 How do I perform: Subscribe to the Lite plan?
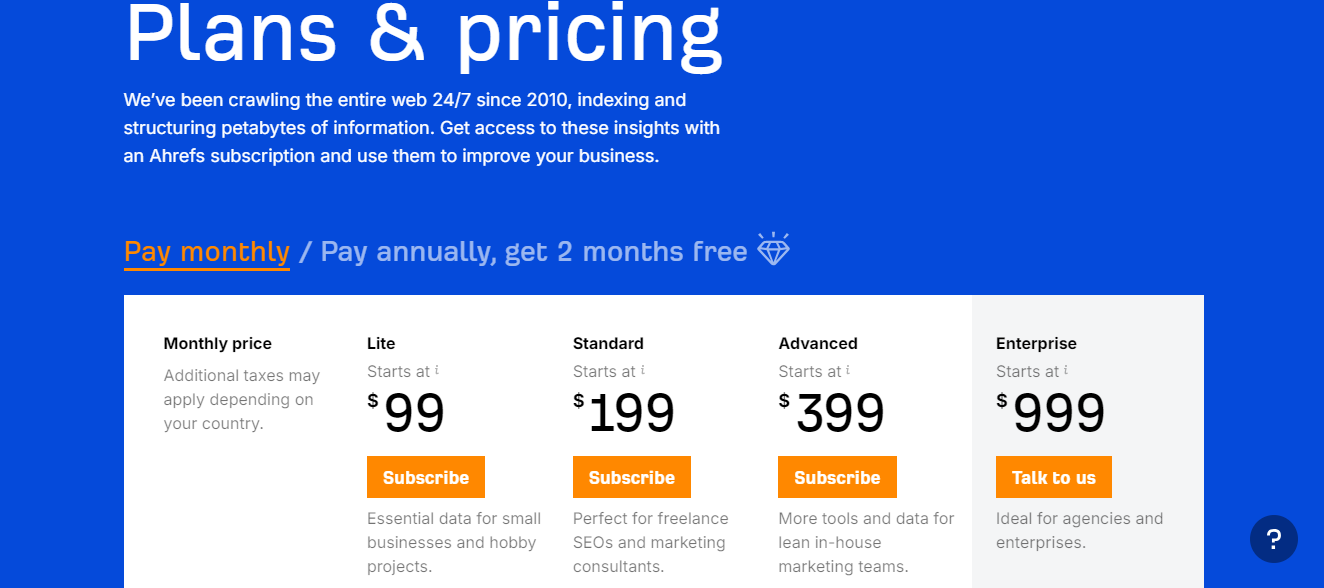(x=425, y=477)
